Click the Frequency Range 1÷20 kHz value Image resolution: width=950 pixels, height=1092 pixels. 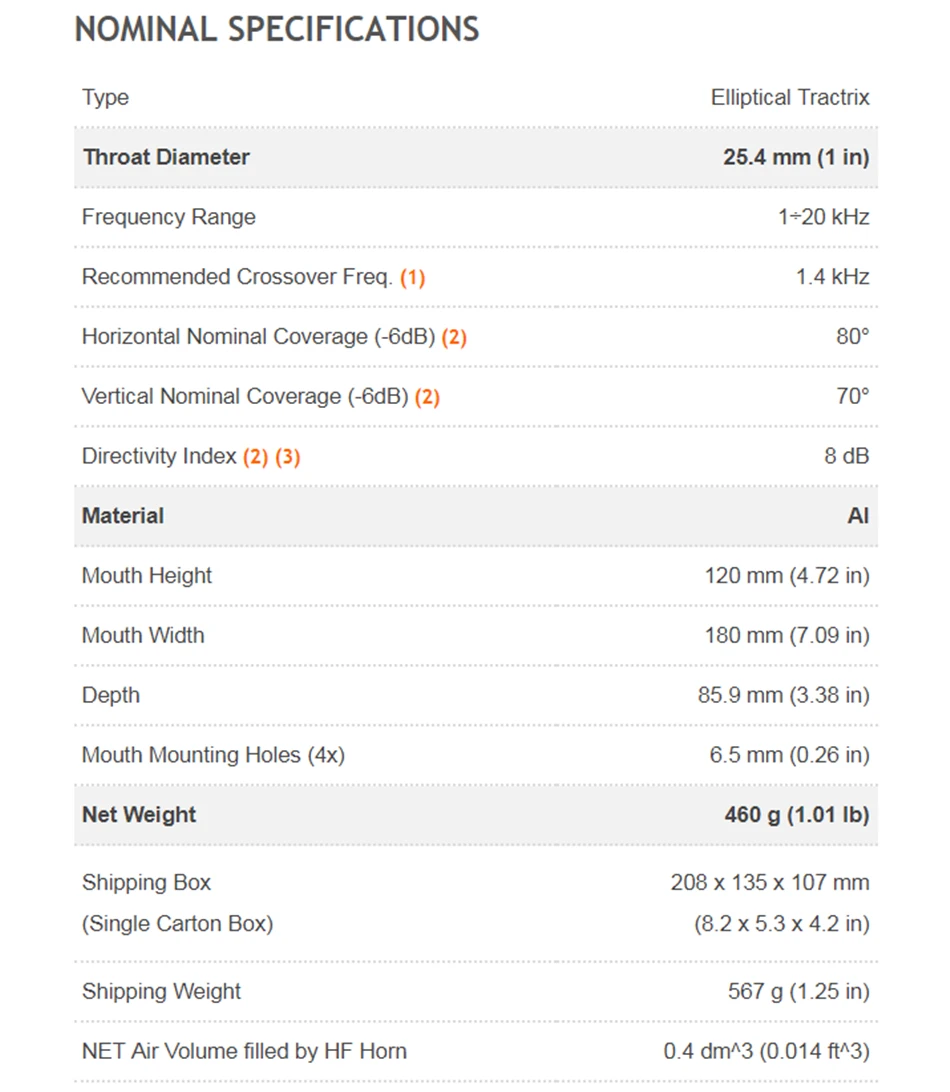pos(823,217)
